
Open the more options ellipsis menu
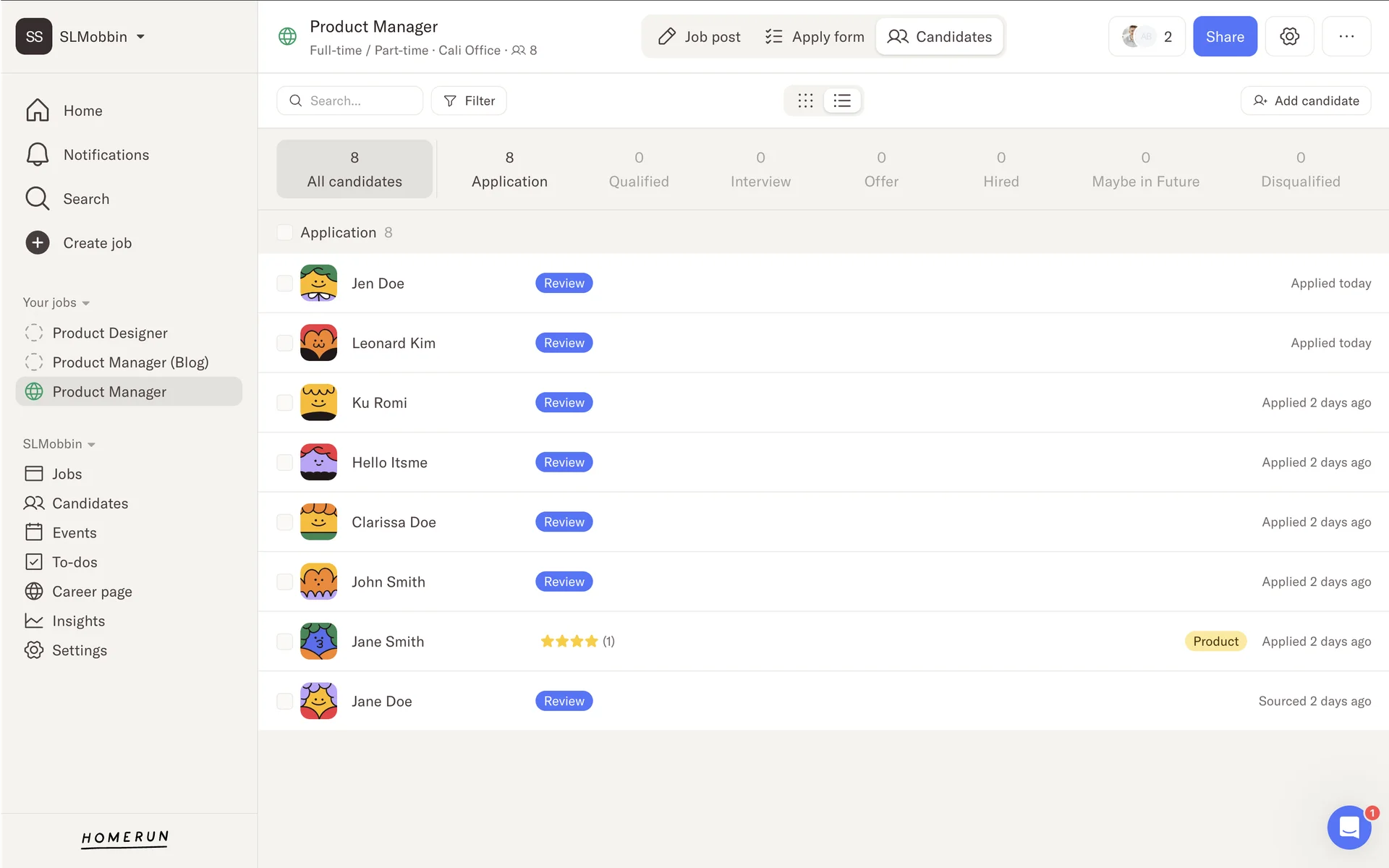click(x=1346, y=36)
